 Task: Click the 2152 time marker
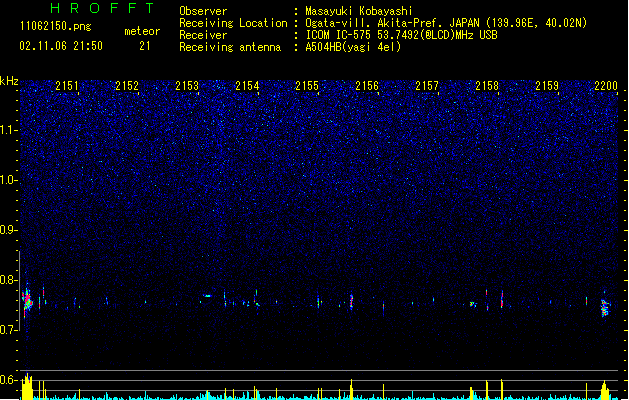127,86
